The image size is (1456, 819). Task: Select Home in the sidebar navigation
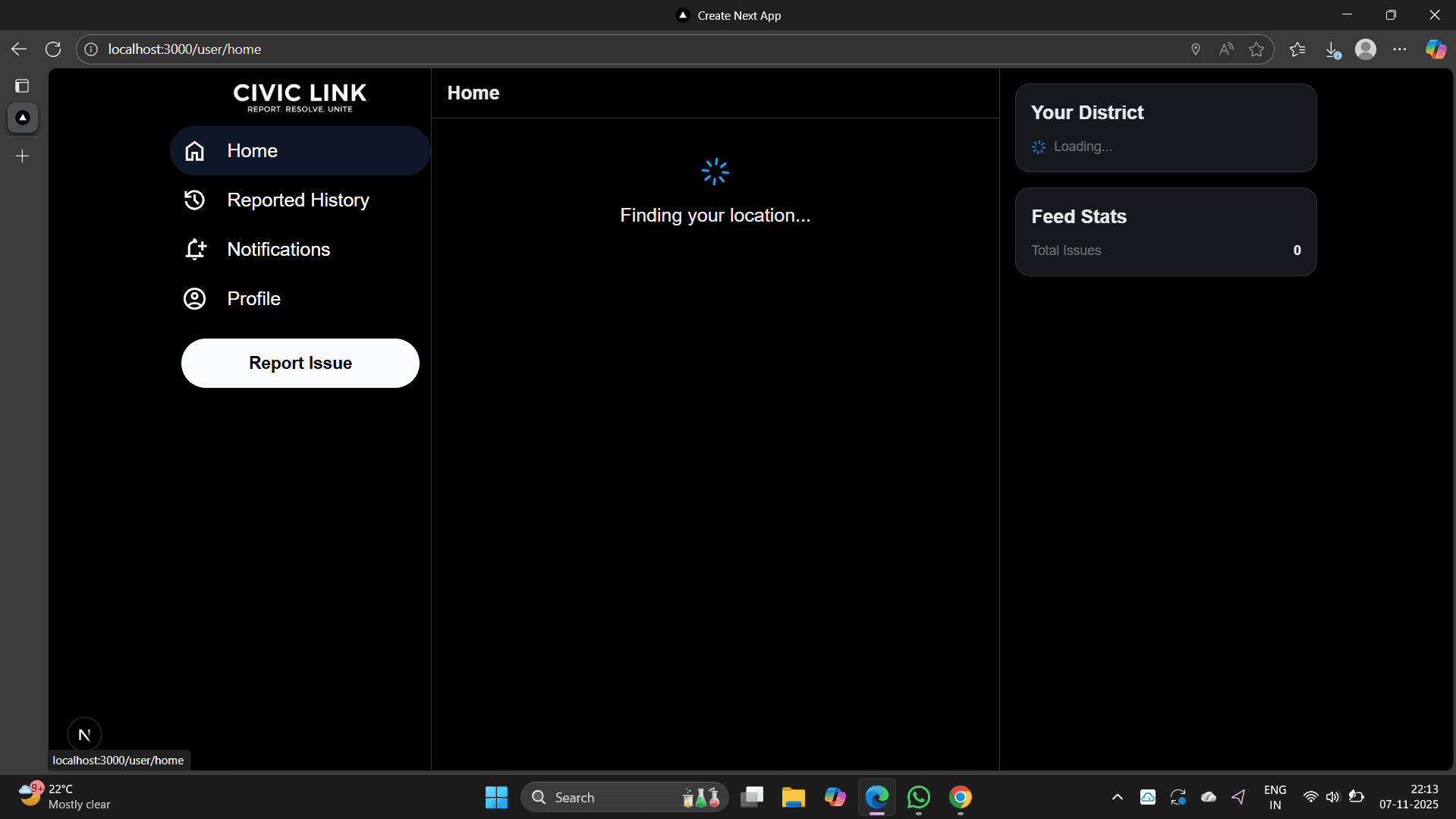point(253,150)
